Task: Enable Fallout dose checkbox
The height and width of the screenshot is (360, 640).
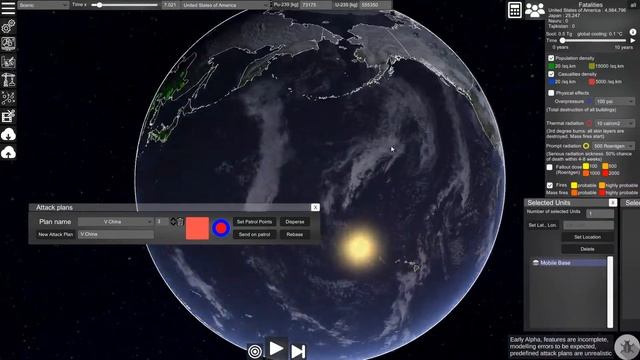Action: coord(550,167)
